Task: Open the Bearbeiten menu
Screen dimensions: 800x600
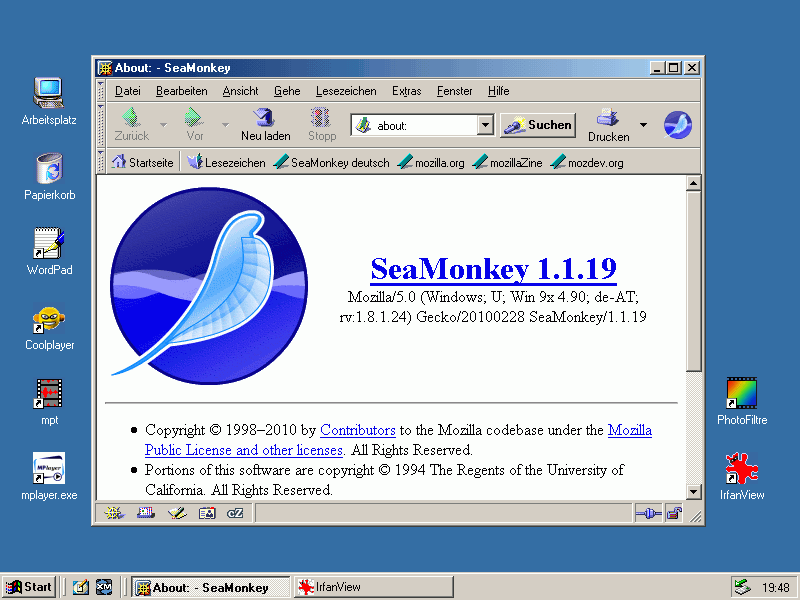Action: 182,91
